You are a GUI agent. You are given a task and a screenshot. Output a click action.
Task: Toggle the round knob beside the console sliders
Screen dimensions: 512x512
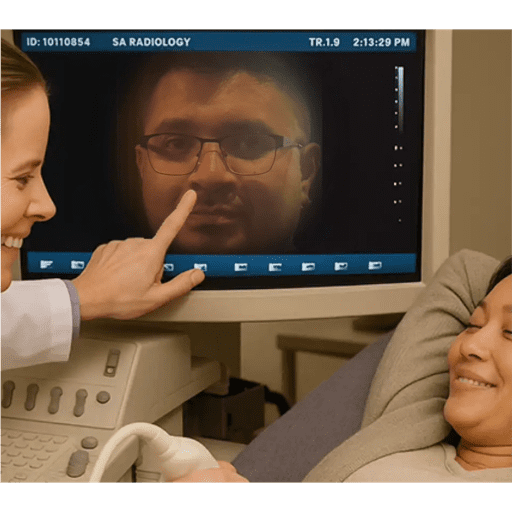point(103,397)
